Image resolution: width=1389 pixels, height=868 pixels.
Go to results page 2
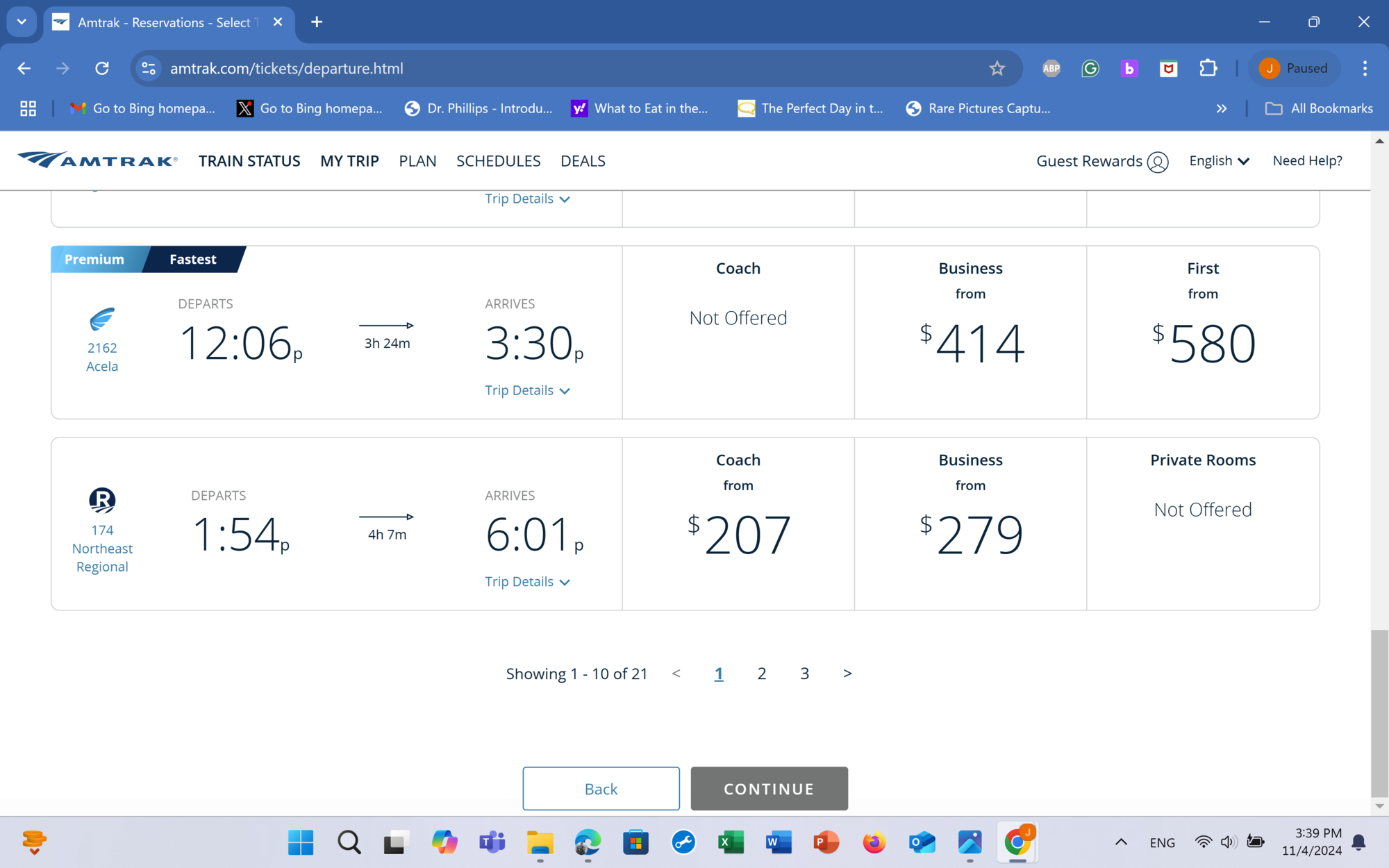click(762, 674)
